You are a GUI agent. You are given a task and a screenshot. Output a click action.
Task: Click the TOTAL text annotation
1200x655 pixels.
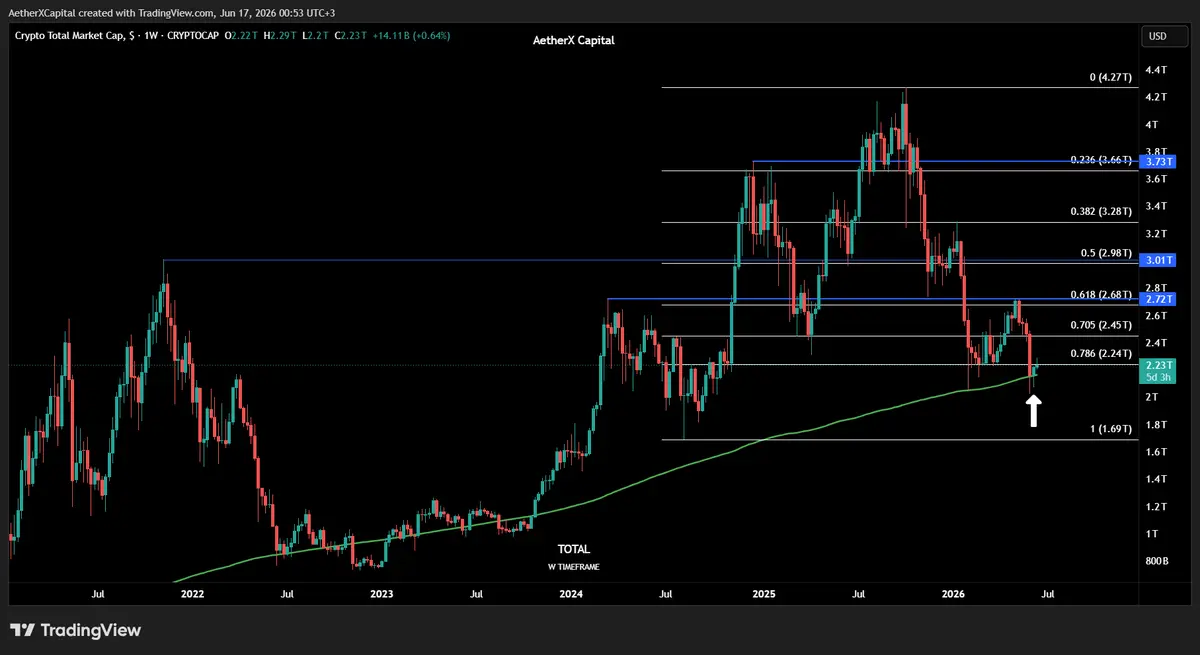tap(574, 549)
